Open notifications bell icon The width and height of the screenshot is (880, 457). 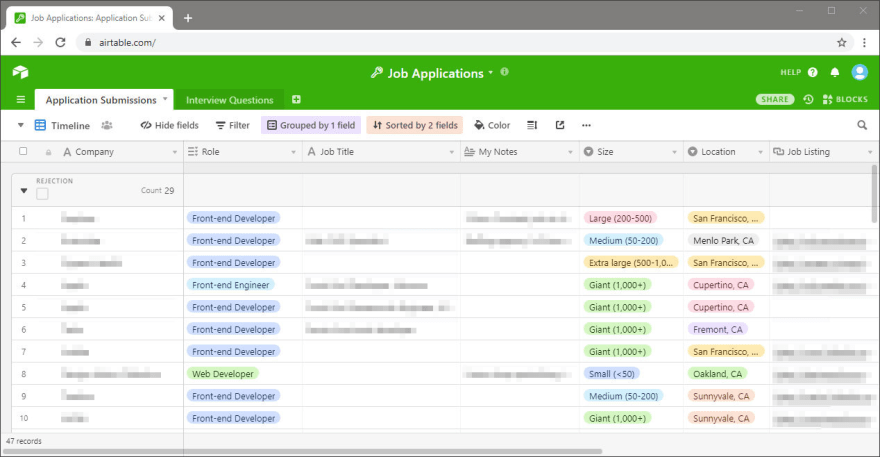point(835,72)
